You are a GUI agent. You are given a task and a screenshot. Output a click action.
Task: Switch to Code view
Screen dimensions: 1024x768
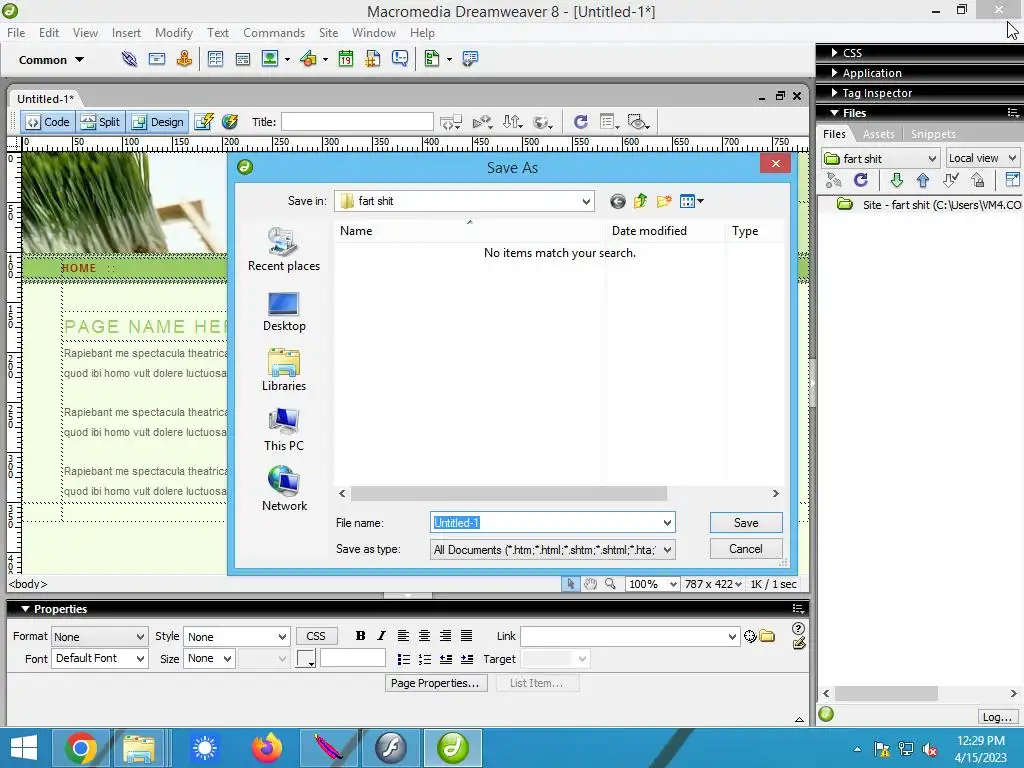coord(48,122)
